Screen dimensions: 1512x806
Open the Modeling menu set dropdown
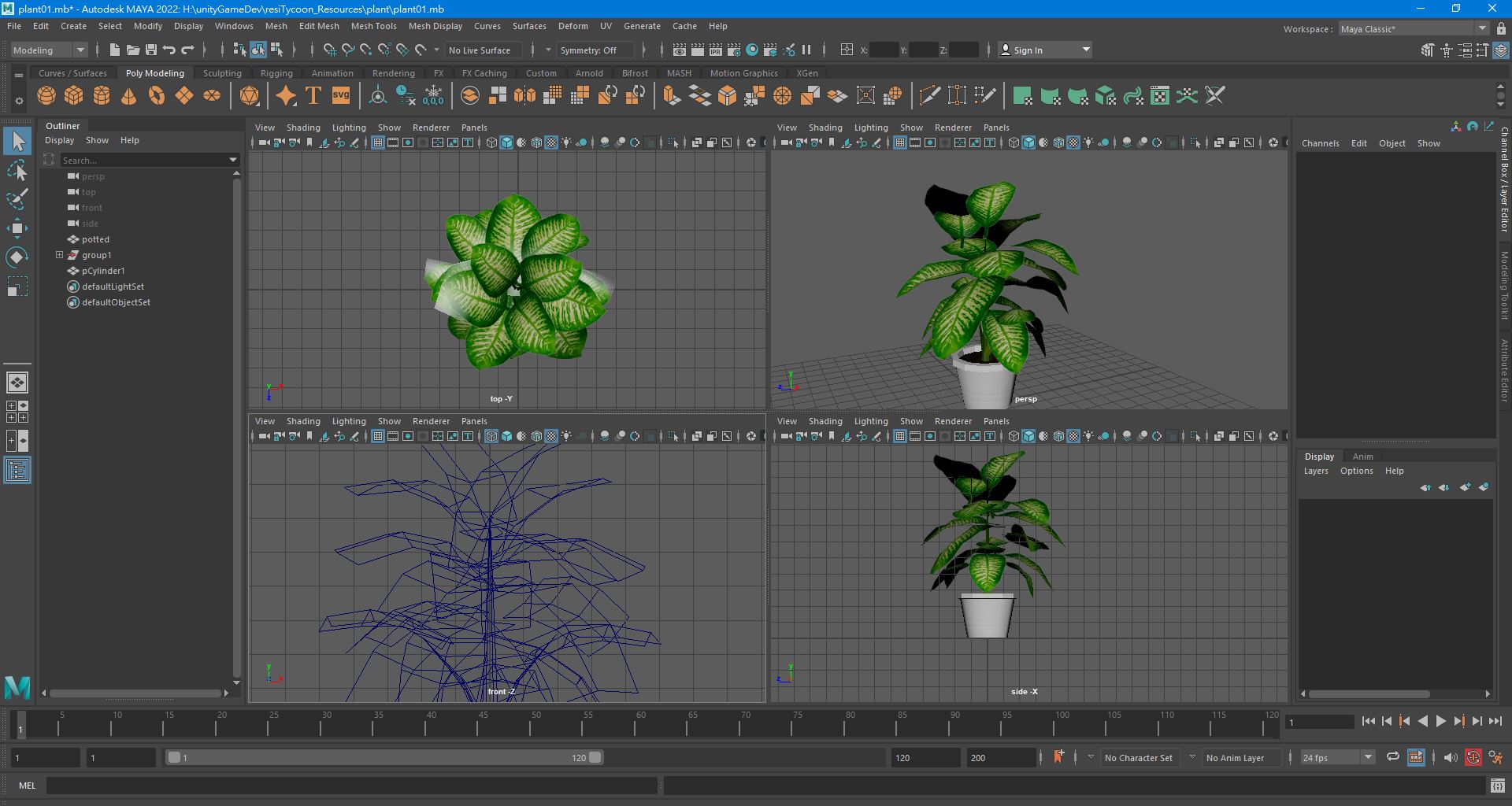click(49, 50)
